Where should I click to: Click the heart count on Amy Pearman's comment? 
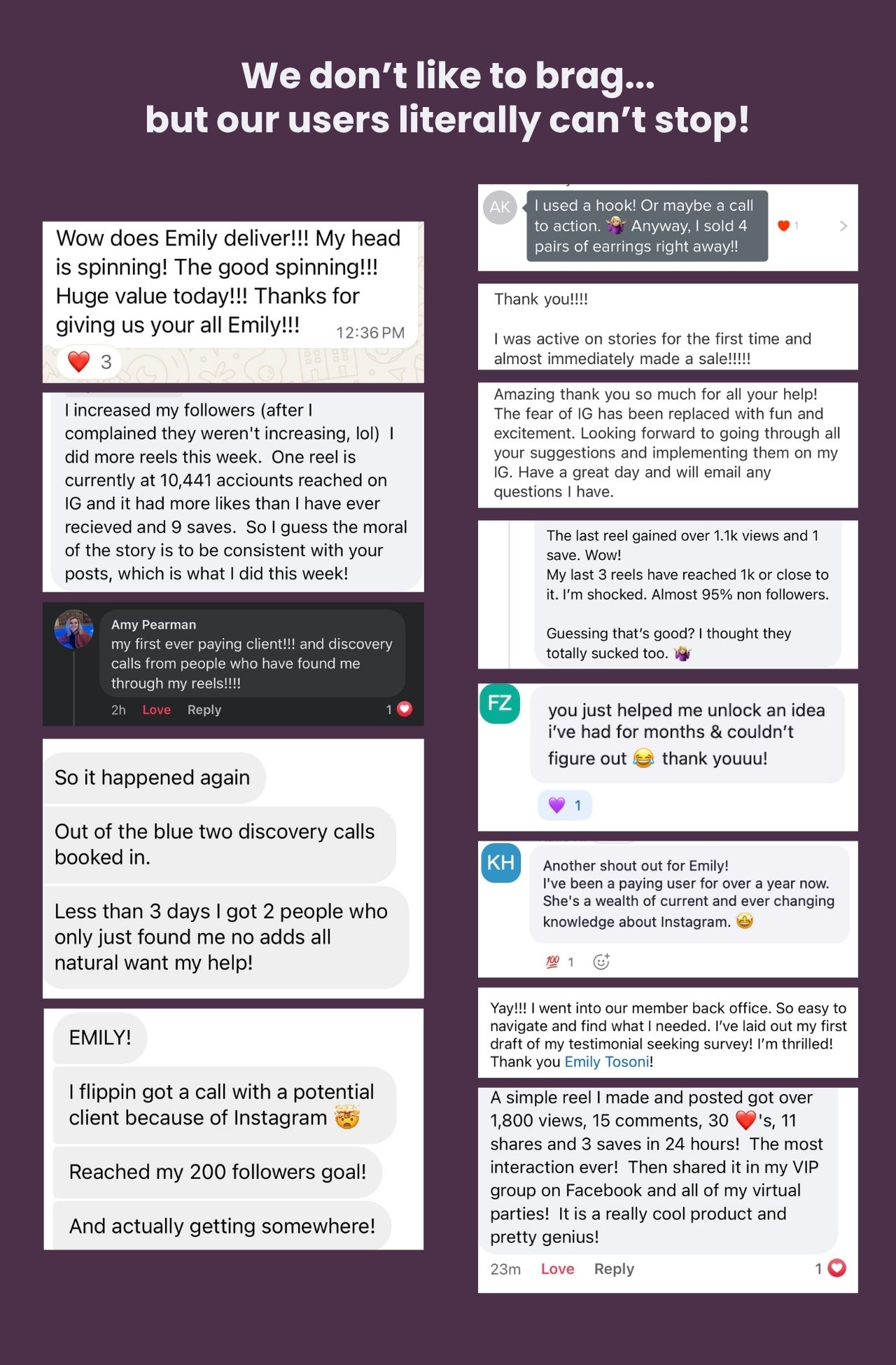click(399, 709)
